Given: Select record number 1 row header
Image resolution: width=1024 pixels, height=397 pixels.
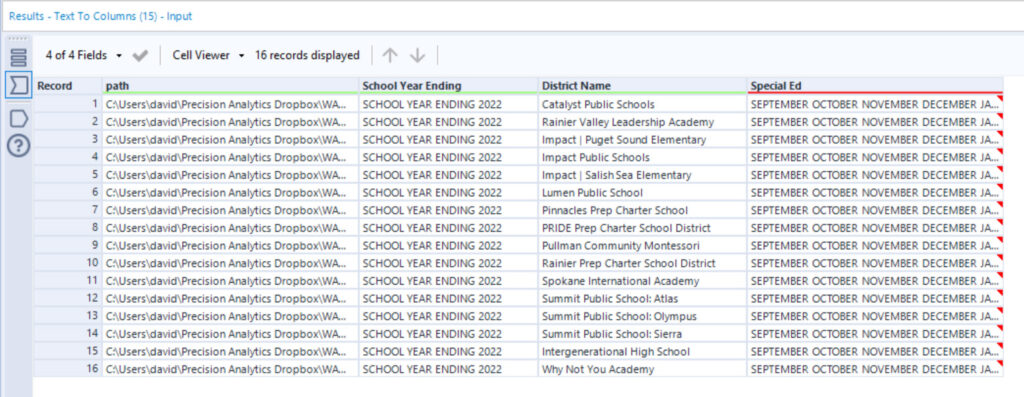Looking at the screenshot, I should click(x=67, y=104).
